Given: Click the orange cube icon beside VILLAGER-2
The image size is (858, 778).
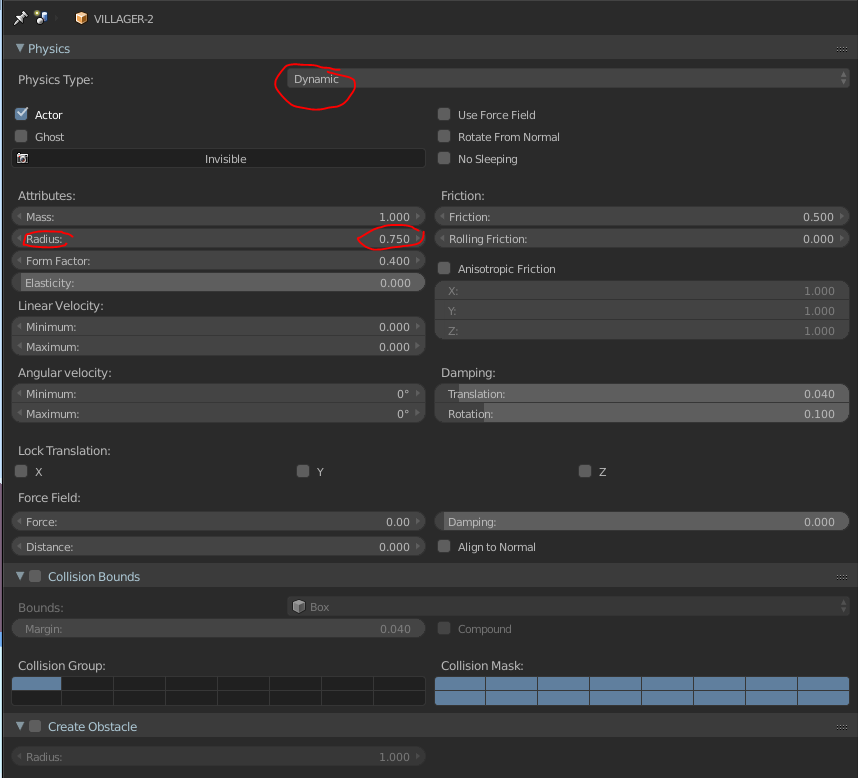Looking at the screenshot, I should [x=81, y=18].
